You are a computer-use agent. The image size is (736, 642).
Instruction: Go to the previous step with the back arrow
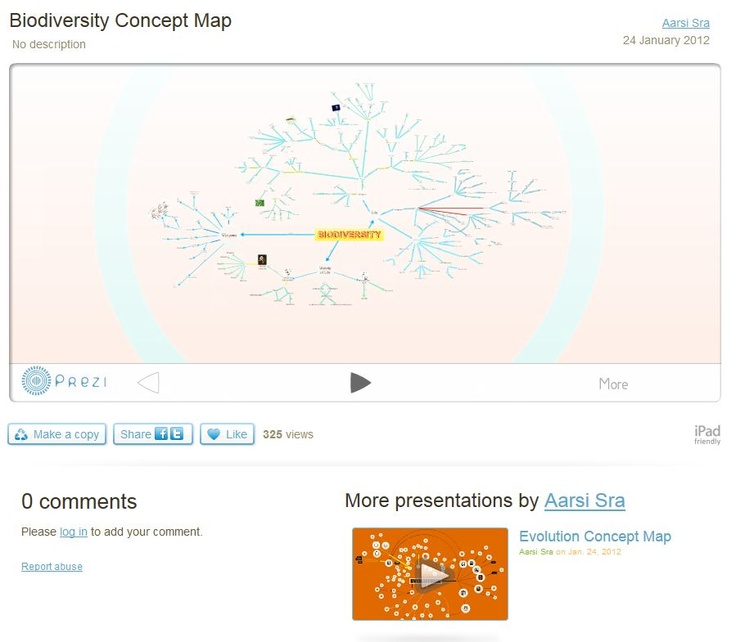148,382
